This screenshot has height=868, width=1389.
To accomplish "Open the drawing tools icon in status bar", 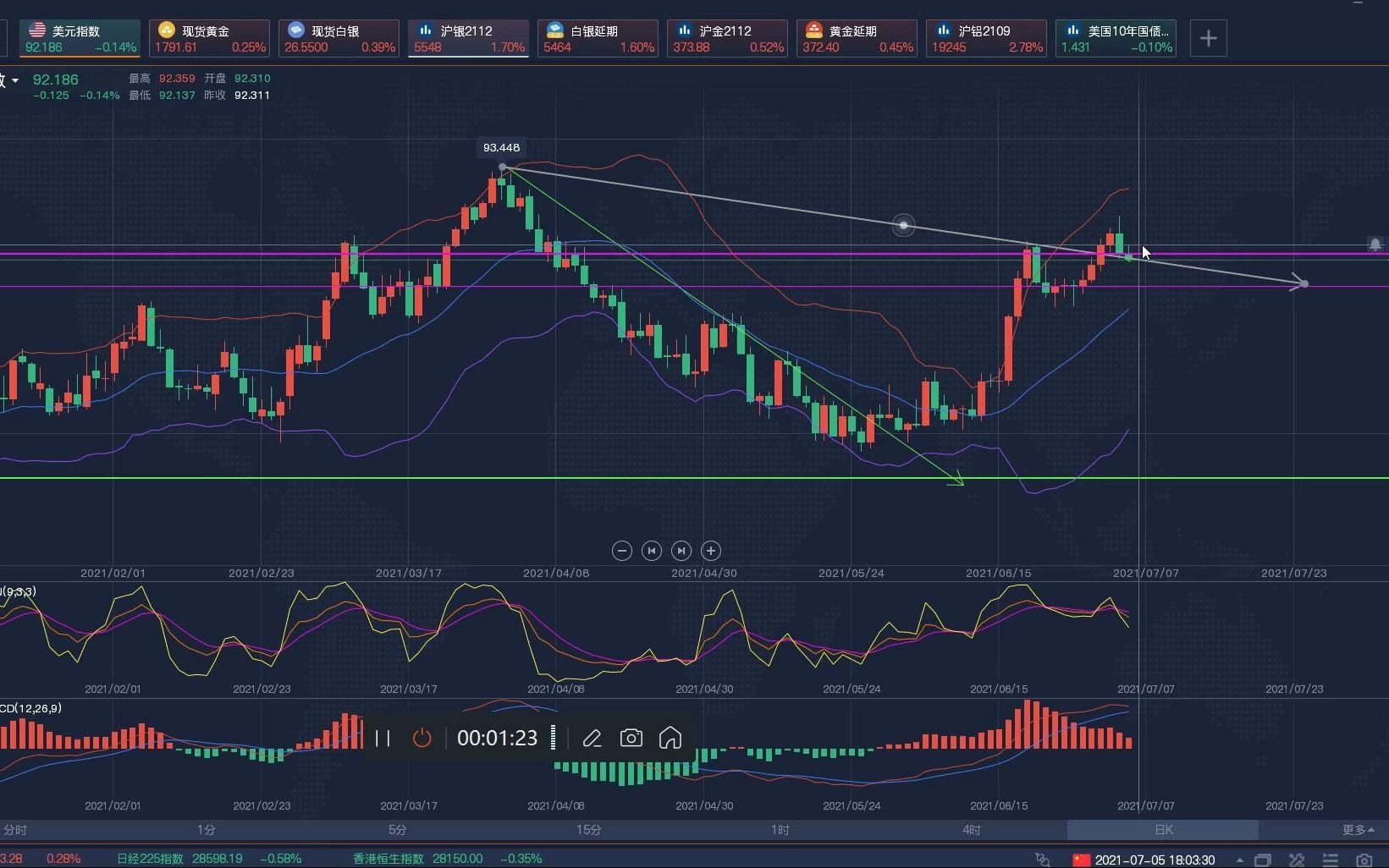I will click(1297, 860).
